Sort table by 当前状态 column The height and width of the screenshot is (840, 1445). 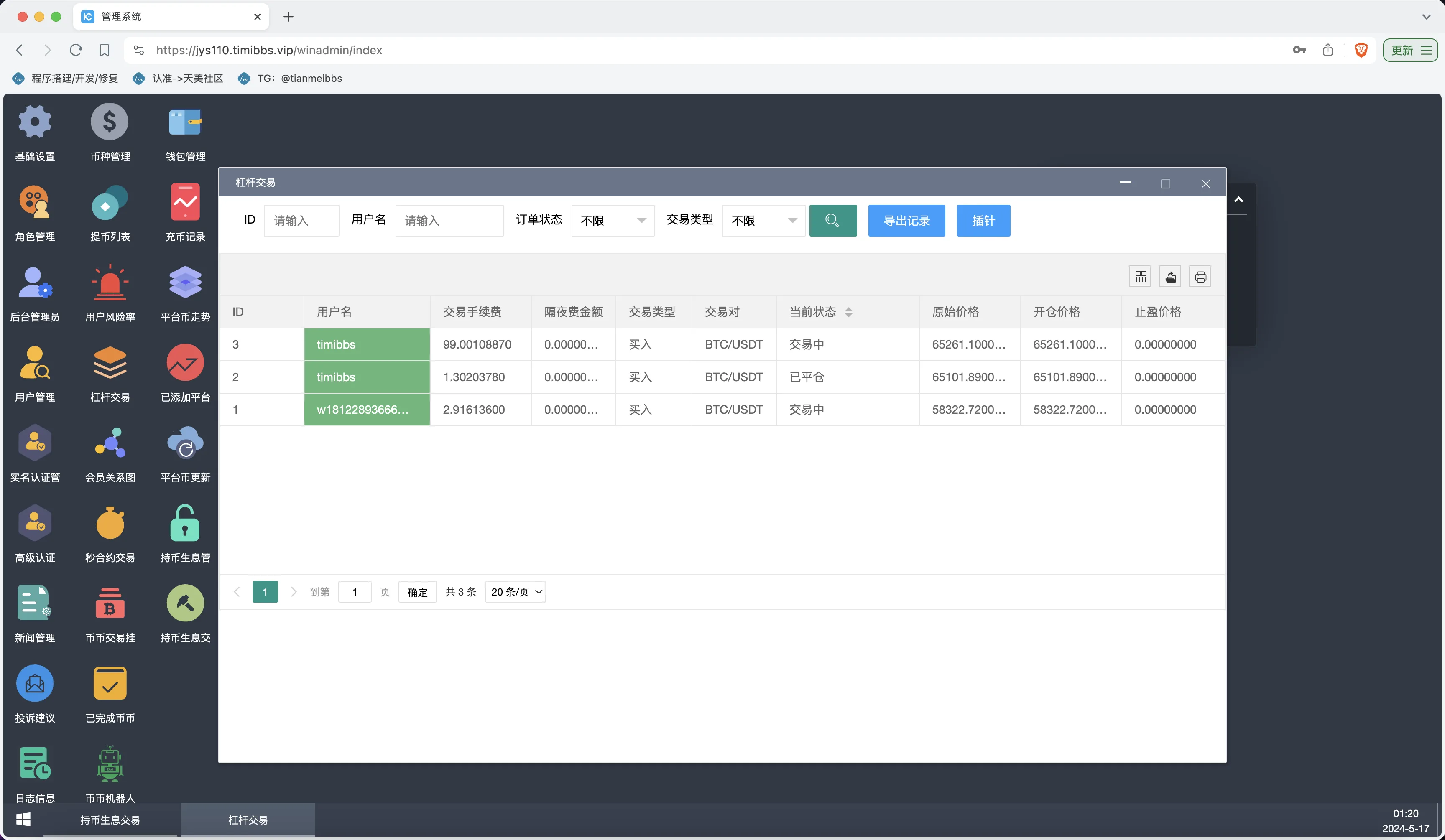click(850, 312)
